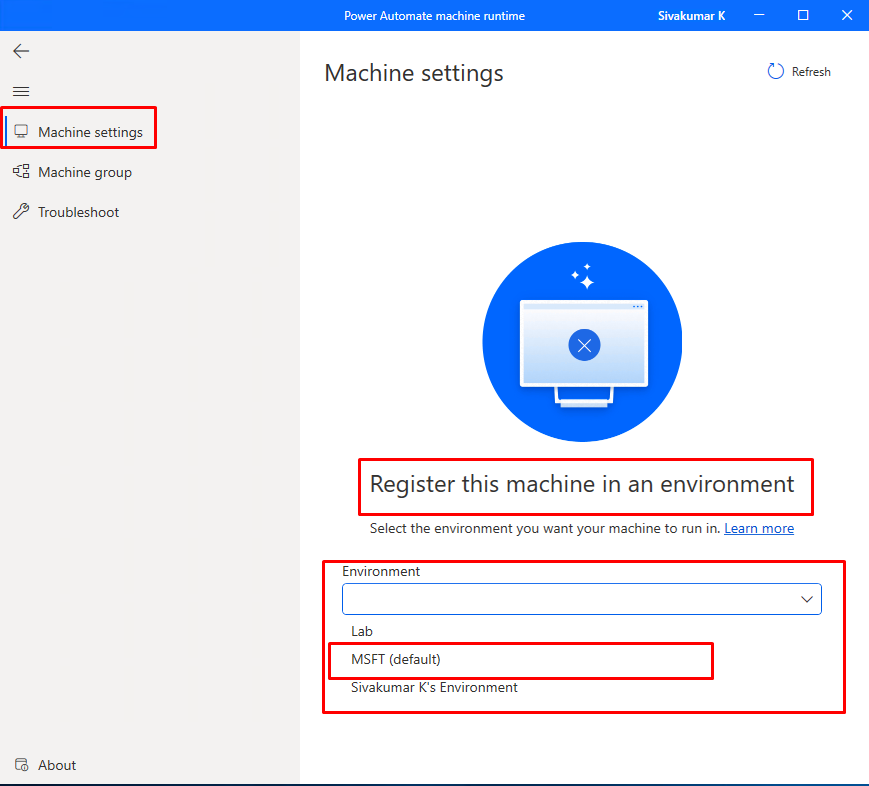Viewport: 869px width, 786px height.
Task: Click the Environment combo box field
Action: 581,599
